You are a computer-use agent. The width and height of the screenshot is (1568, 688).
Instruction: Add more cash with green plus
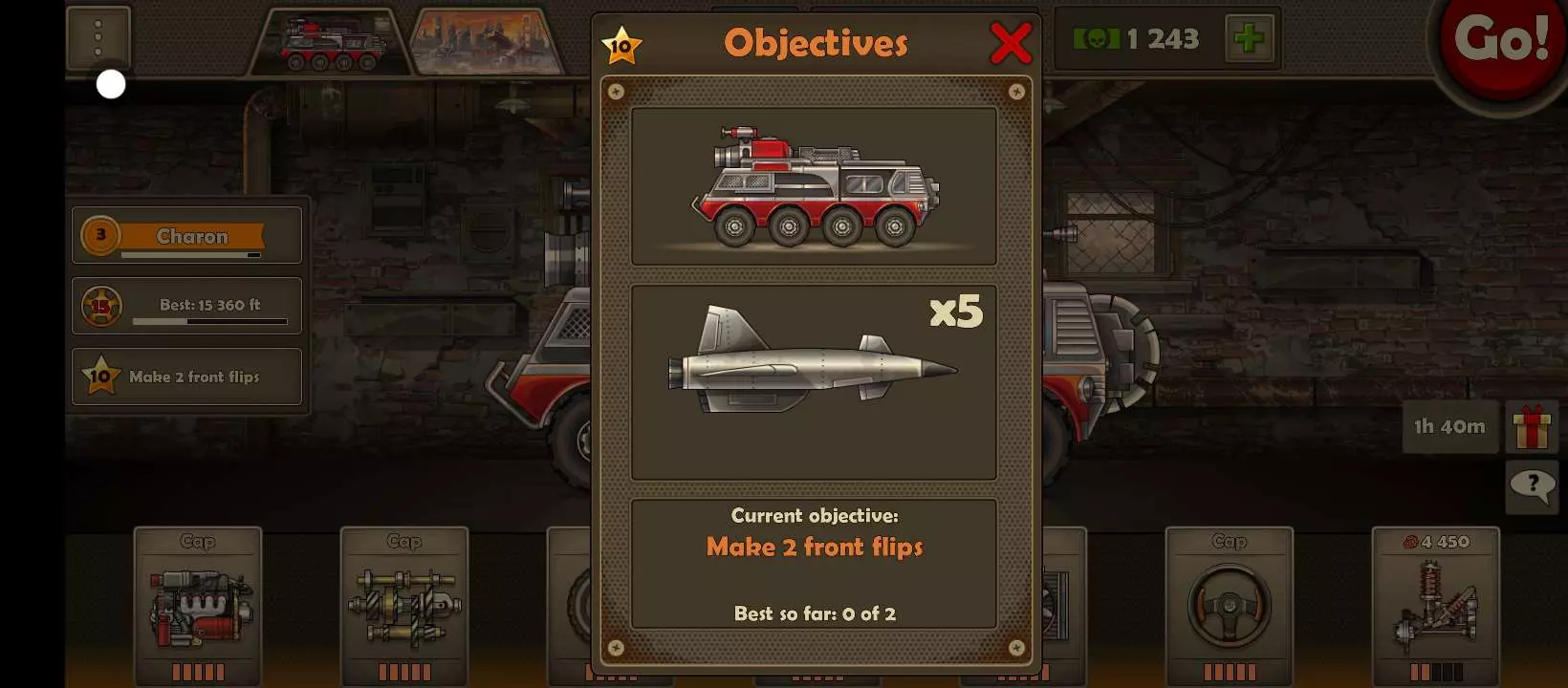(1249, 38)
